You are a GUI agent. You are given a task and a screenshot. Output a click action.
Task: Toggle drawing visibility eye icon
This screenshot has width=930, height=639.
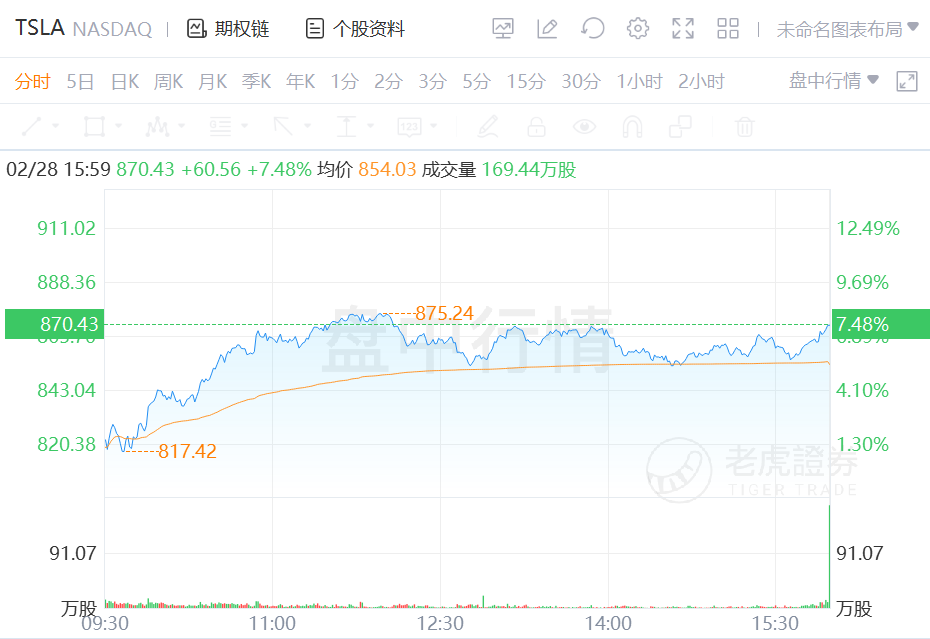[584, 127]
